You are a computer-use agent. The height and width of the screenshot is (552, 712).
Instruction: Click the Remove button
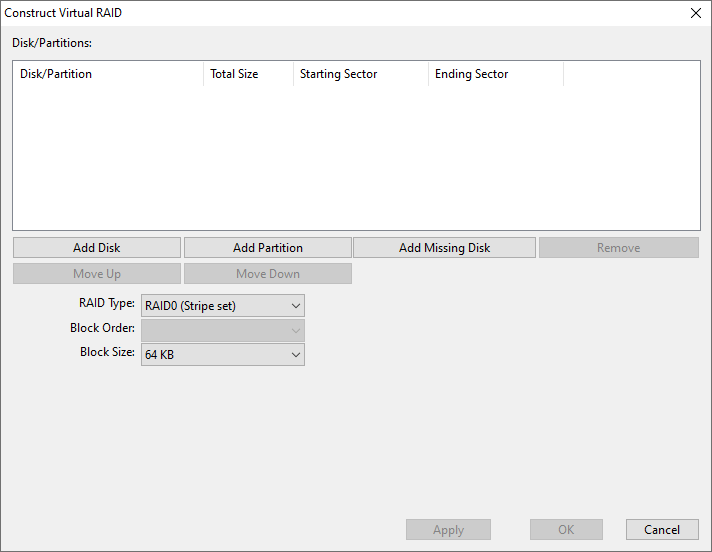(x=618, y=248)
